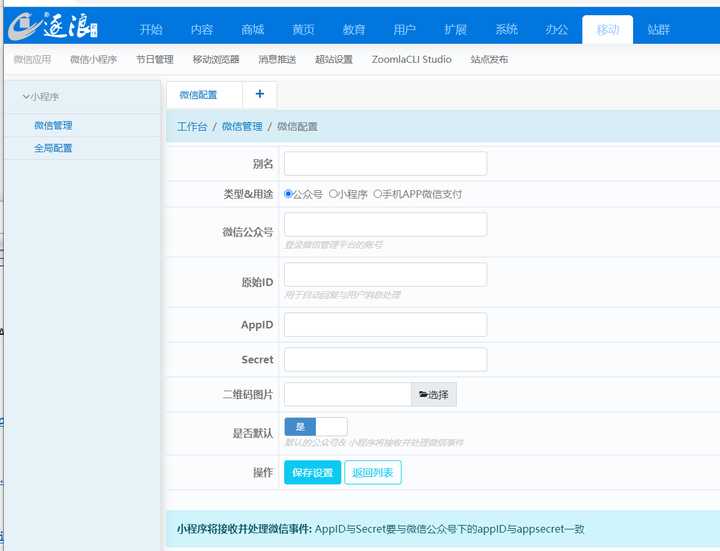The width and height of the screenshot is (720, 551).
Task: Click the 别名 input field
Action: 385,163
